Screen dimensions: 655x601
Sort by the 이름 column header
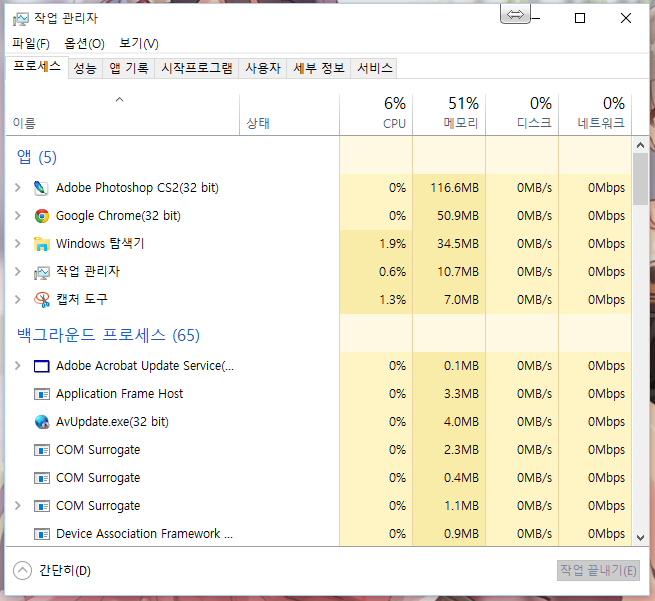pyautogui.click(x=122, y=115)
